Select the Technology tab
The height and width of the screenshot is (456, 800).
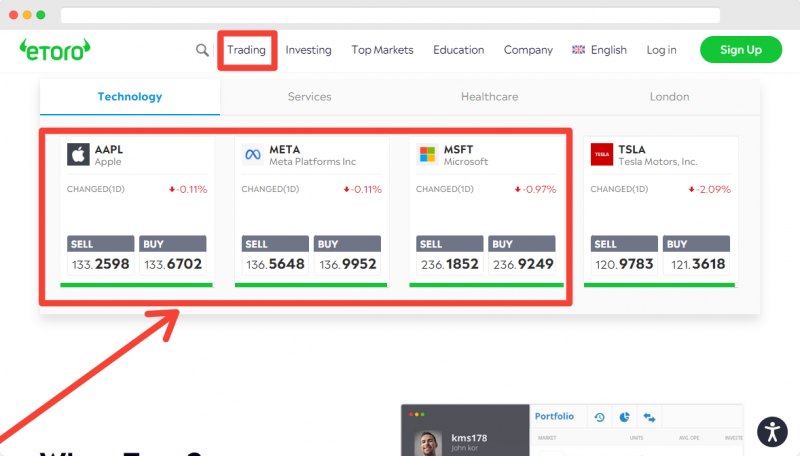click(x=130, y=96)
